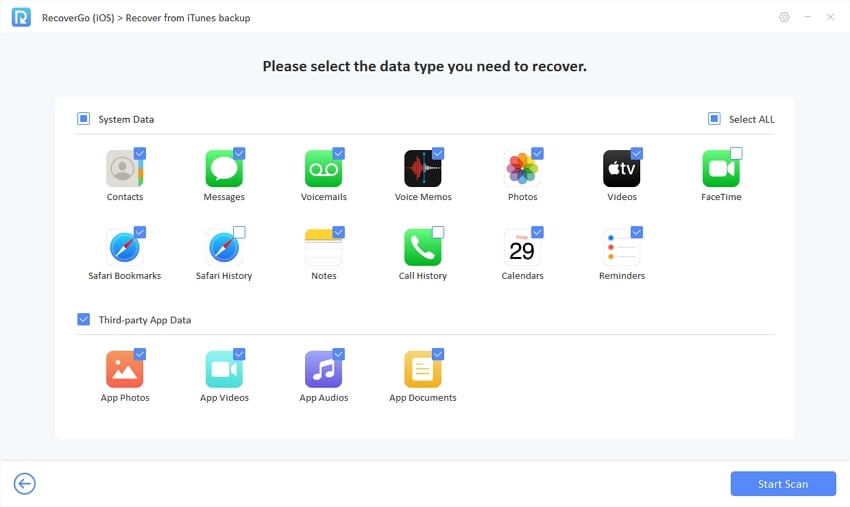Open settings from the title bar gear
Viewport: 850px width, 507px height.
point(783,17)
